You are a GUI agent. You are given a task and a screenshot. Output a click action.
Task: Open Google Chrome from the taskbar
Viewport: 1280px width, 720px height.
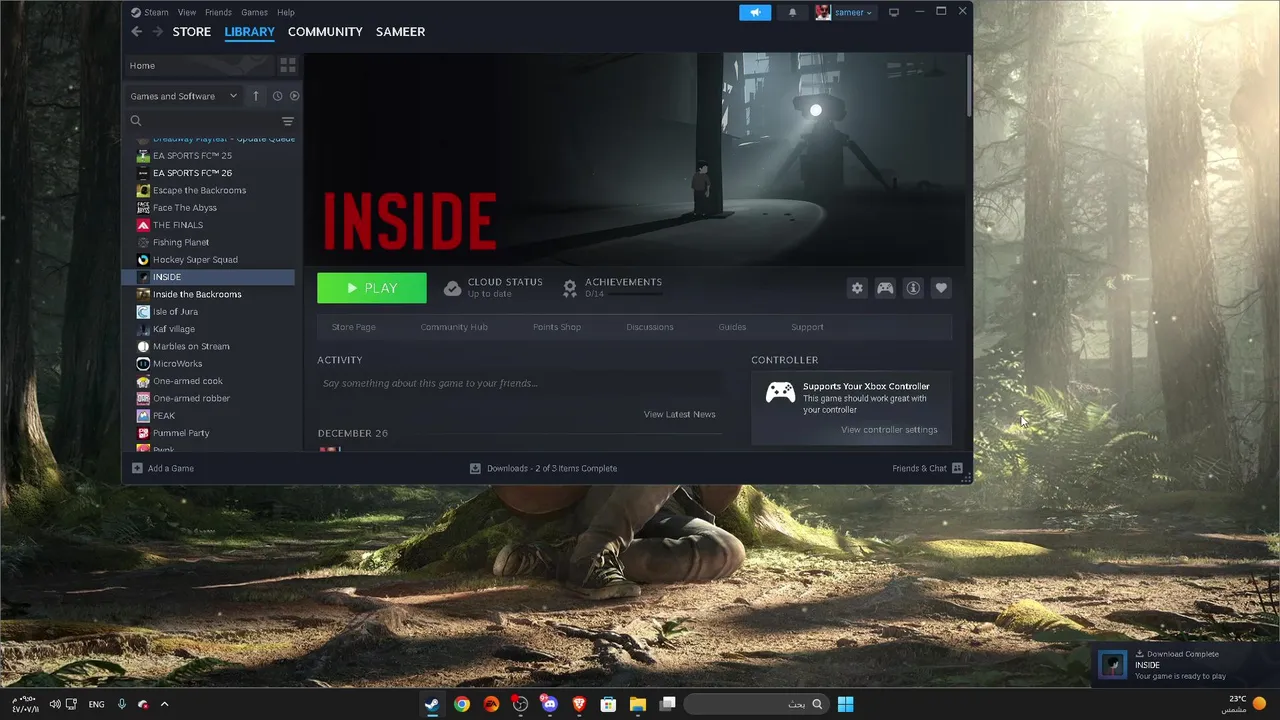tap(462, 704)
